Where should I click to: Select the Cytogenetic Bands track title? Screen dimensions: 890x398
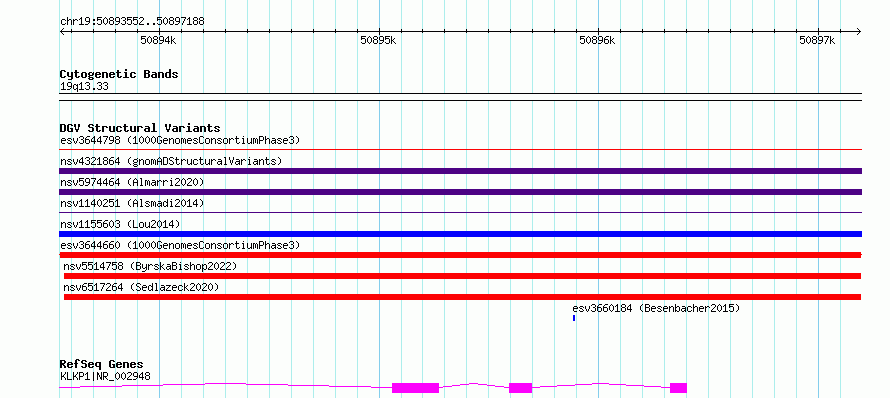[119, 74]
